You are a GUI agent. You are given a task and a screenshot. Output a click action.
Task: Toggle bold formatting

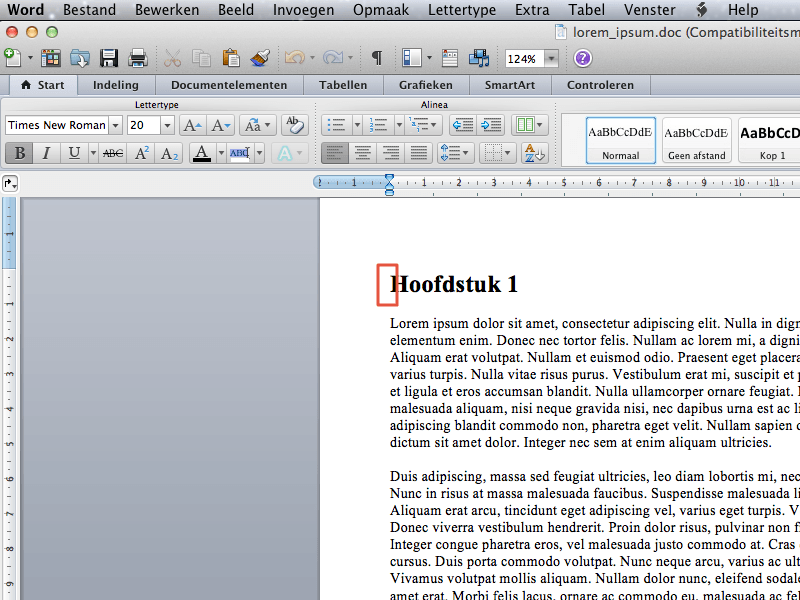[19, 153]
